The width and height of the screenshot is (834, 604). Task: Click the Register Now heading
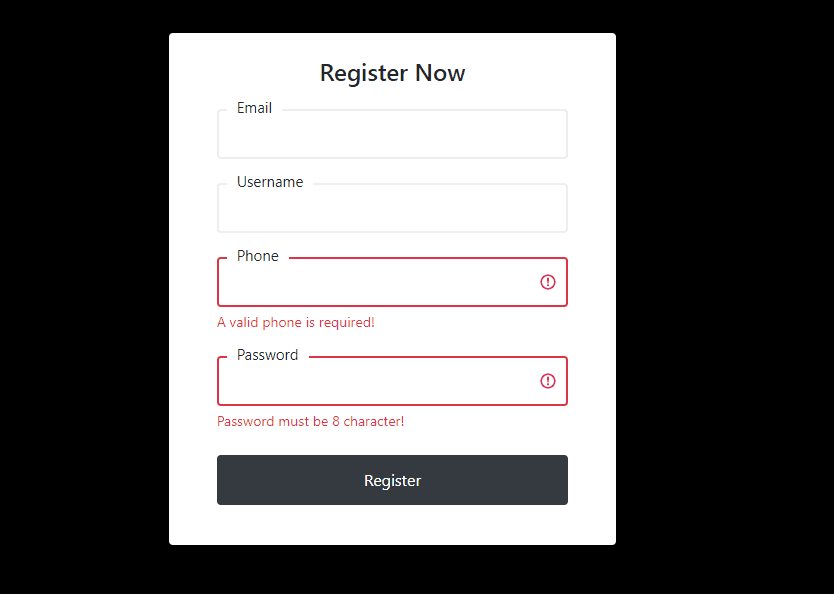pyautogui.click(x=392, y=73)
